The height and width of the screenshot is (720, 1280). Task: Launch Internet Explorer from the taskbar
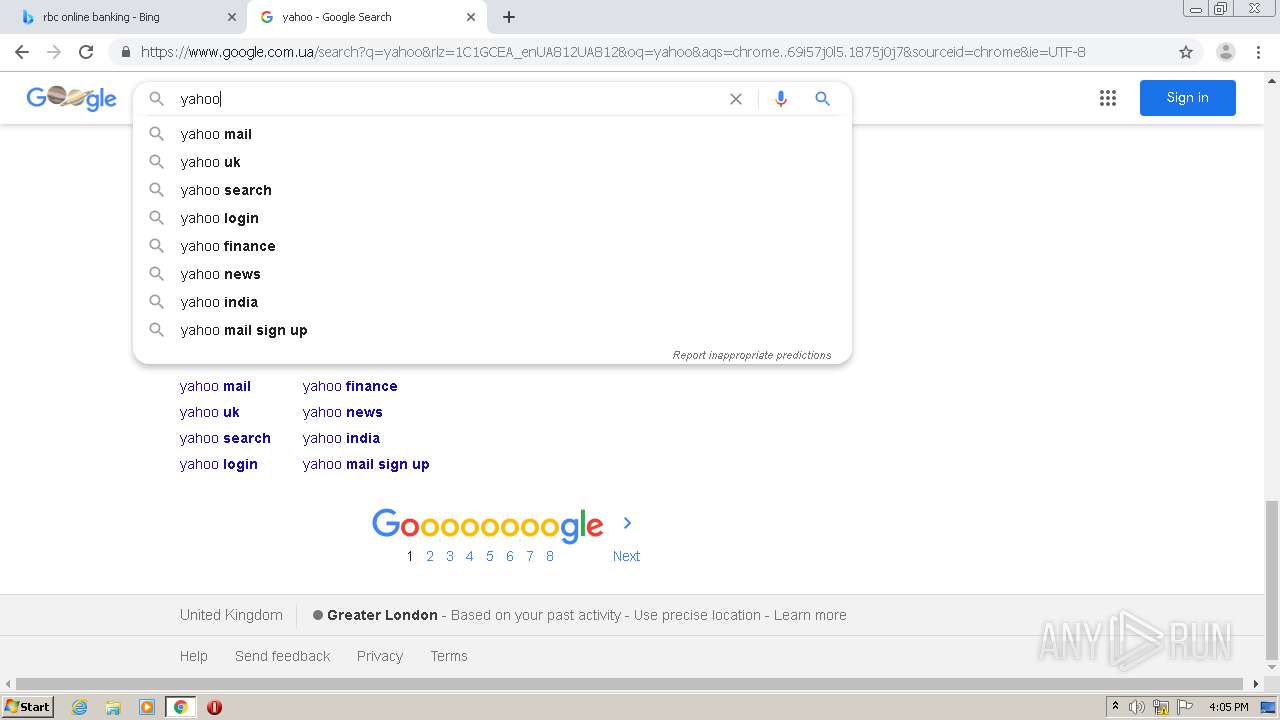click(79, 707)
